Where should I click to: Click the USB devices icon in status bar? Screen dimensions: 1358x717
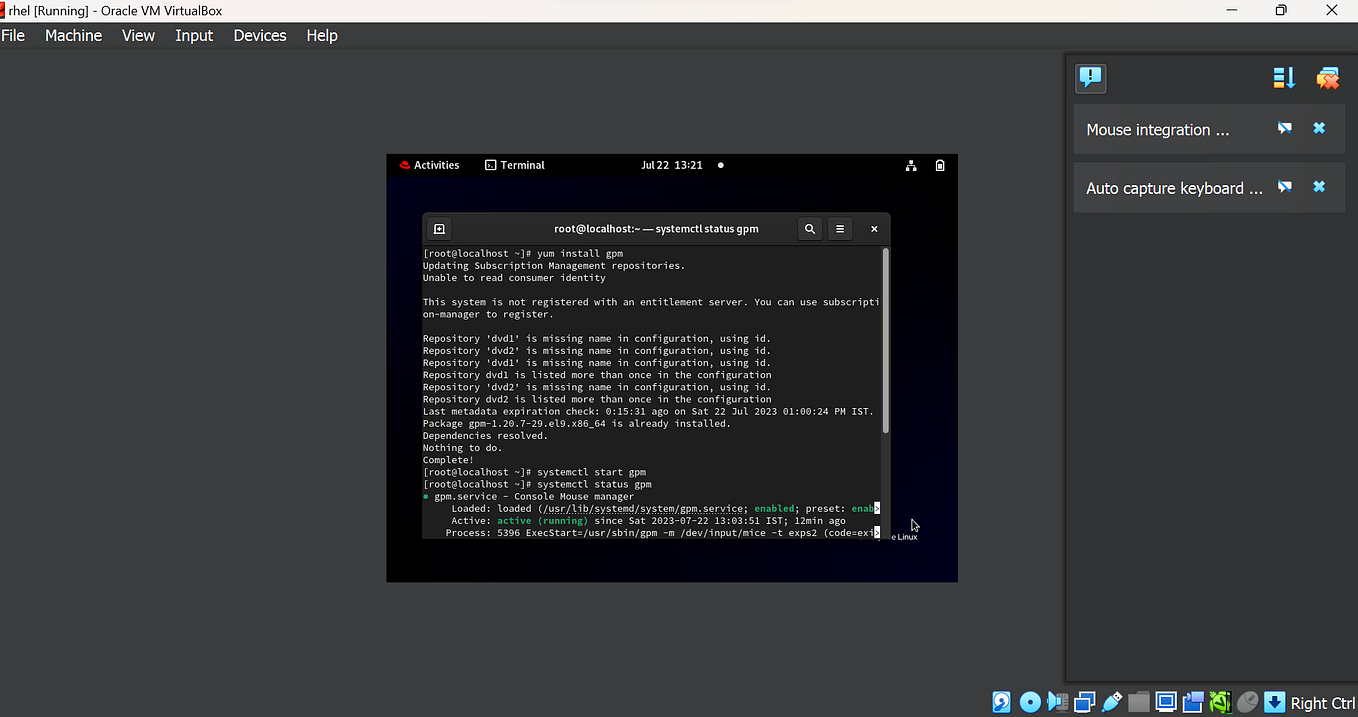click(x=1112, y=702)
